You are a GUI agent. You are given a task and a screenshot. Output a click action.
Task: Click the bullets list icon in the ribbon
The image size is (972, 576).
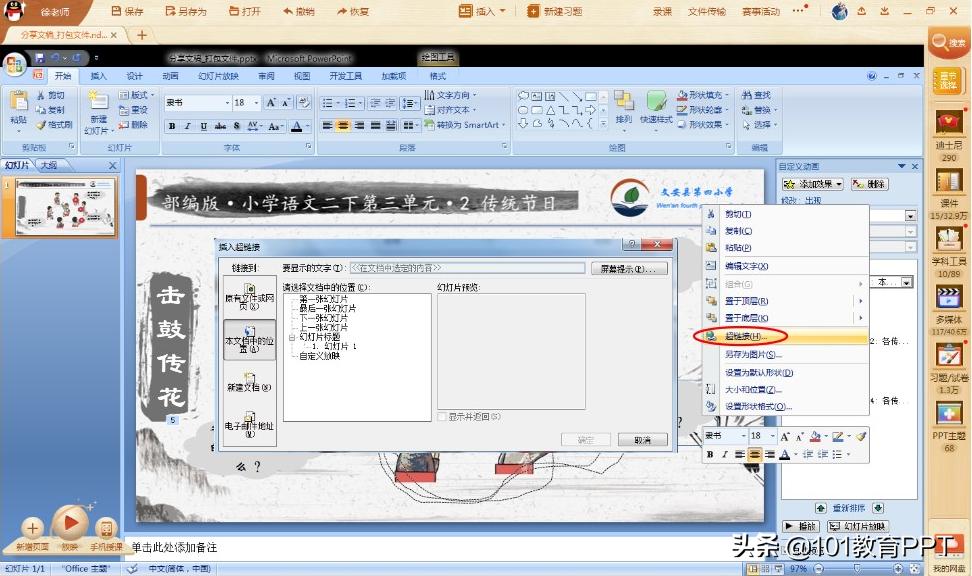pyautogui.click(x=327, y=103)
